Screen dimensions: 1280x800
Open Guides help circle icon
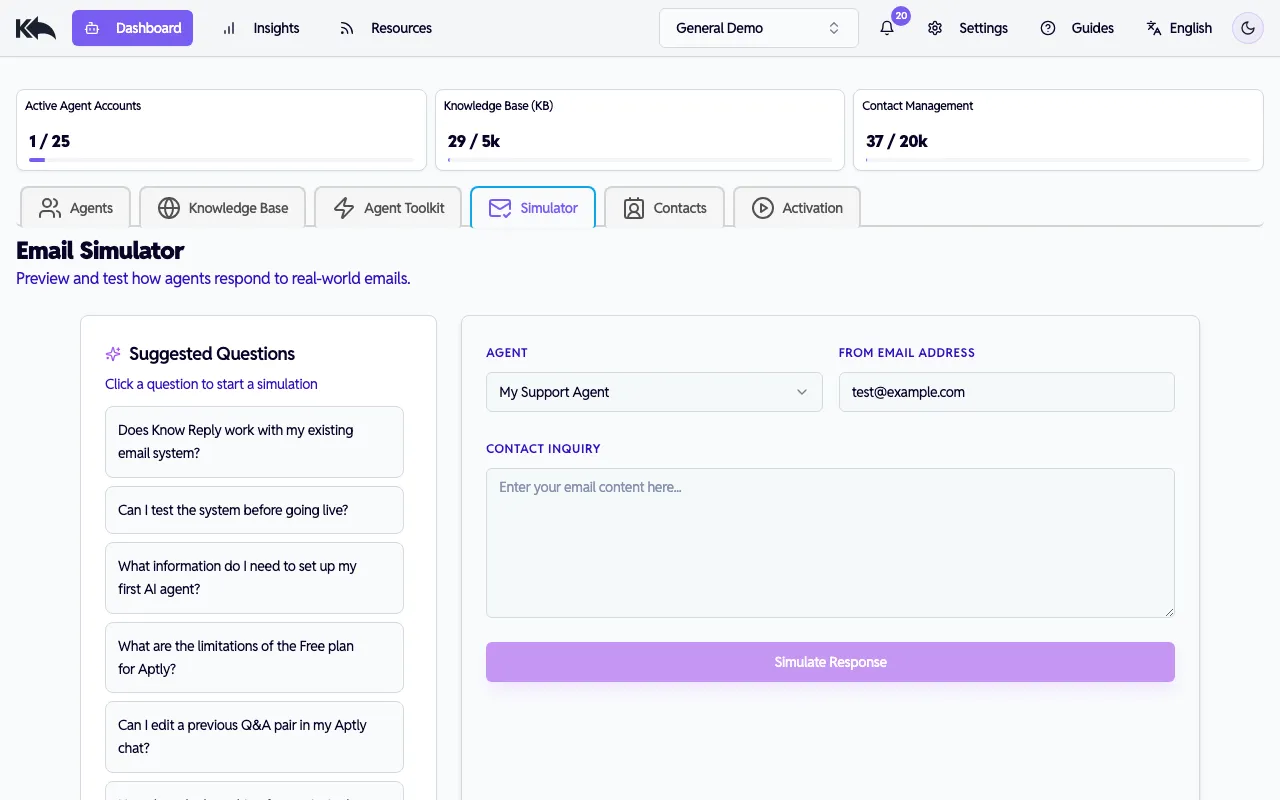1048,28
